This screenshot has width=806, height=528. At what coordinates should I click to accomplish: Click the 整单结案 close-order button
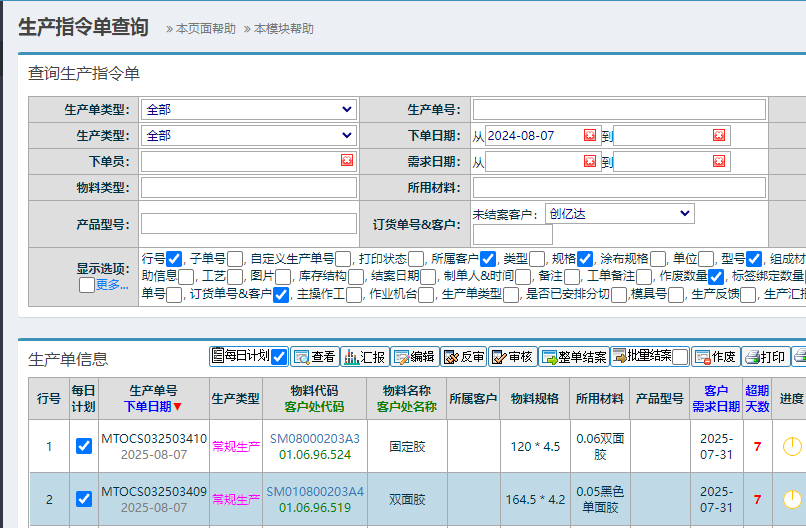coord(574,357)
